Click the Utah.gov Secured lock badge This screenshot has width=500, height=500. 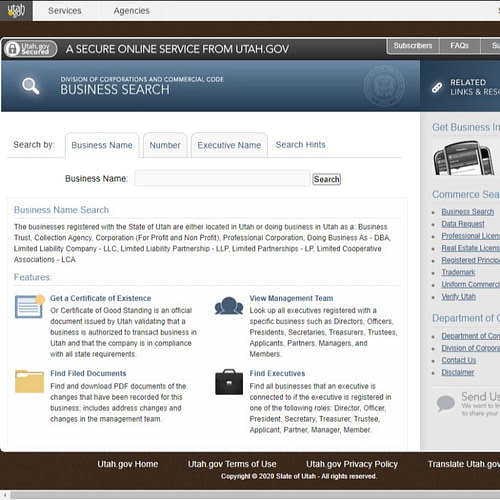coord(30,49)
